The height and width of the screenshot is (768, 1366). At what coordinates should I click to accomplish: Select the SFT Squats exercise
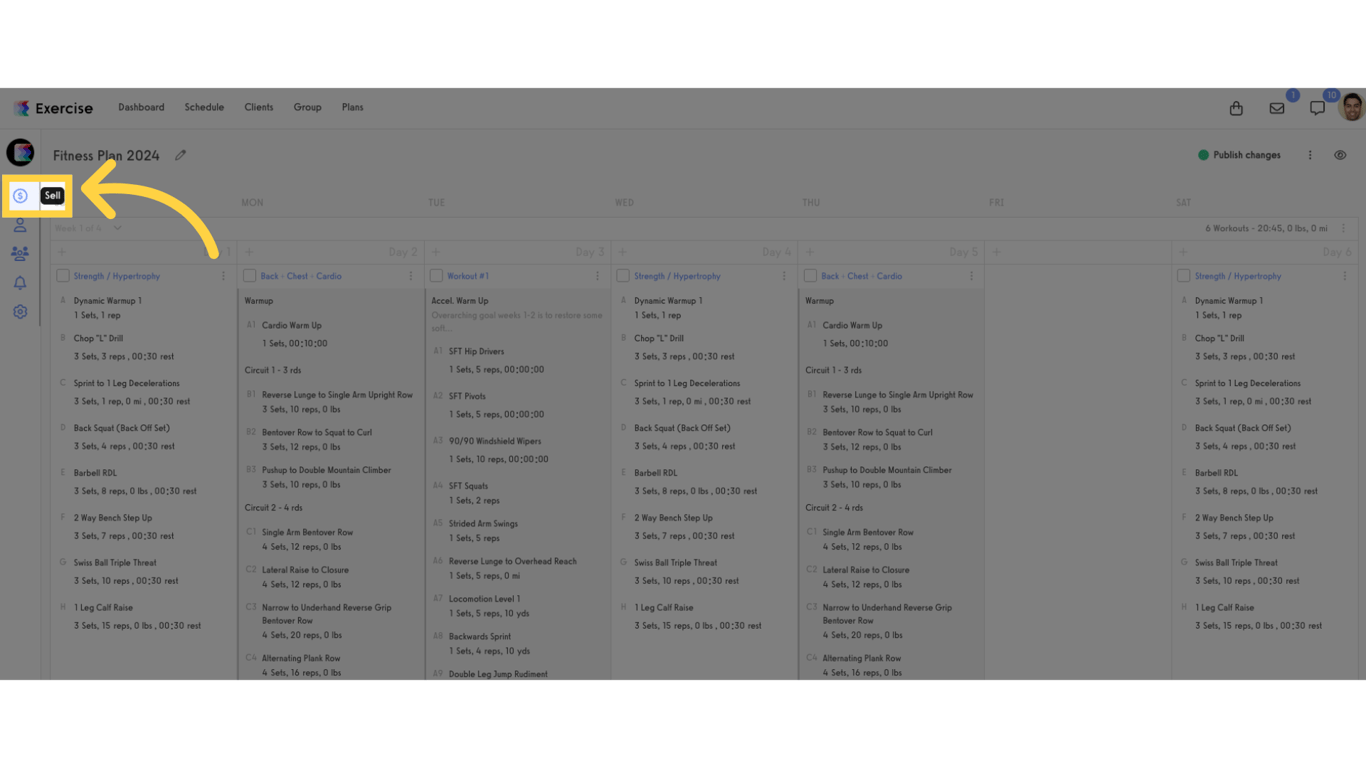[x=469, y=486]
